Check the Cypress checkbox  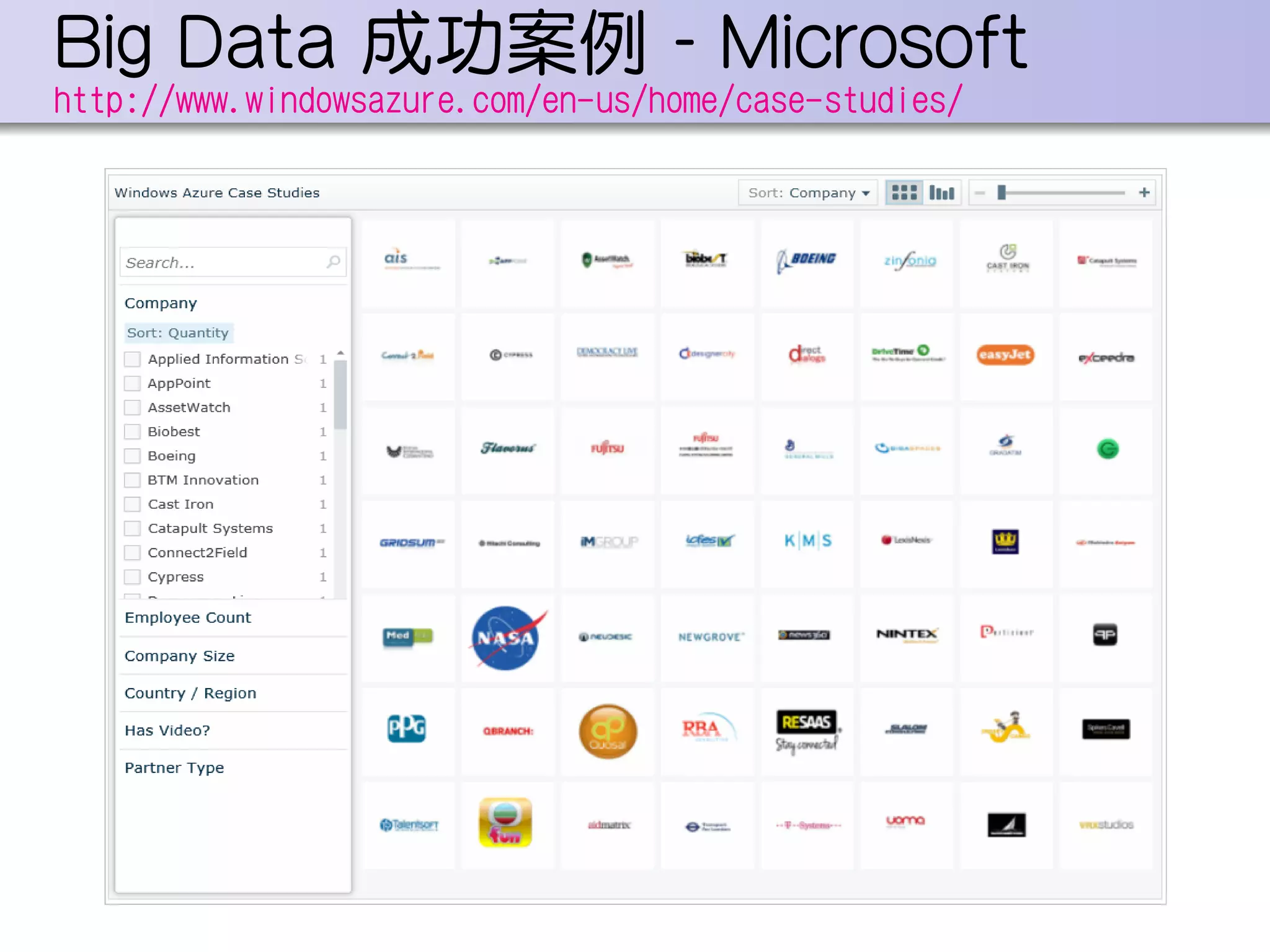click(x=132, y=577)
